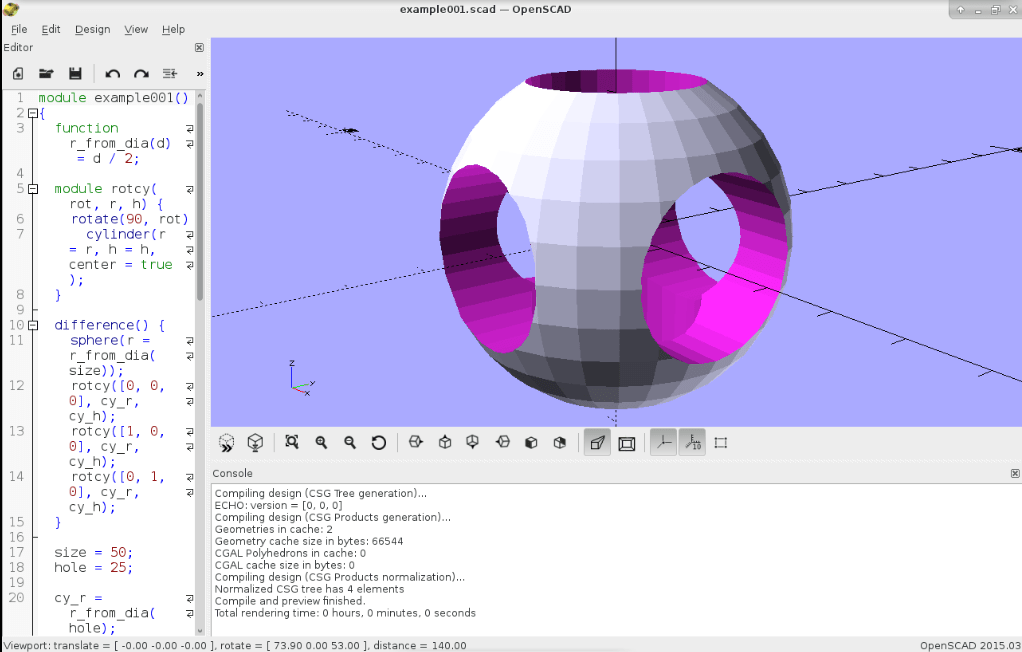Click the Save icon in the editor toolbar
This screenshot has height=652, width=1022.
click(73, 73)
